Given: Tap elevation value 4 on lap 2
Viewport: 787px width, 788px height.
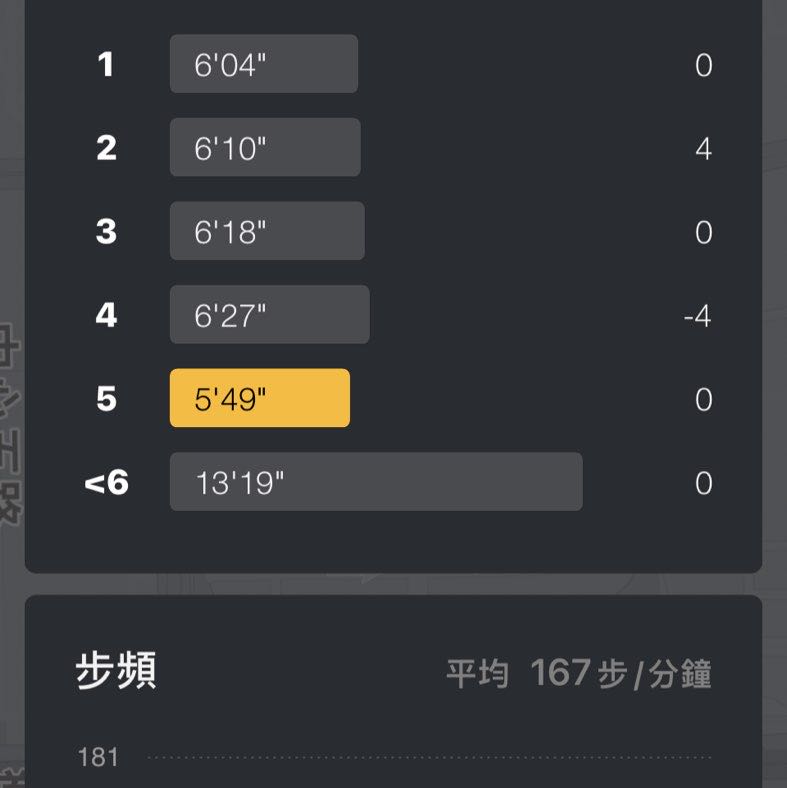Looking at the screenshot, I should coord(703,149).
